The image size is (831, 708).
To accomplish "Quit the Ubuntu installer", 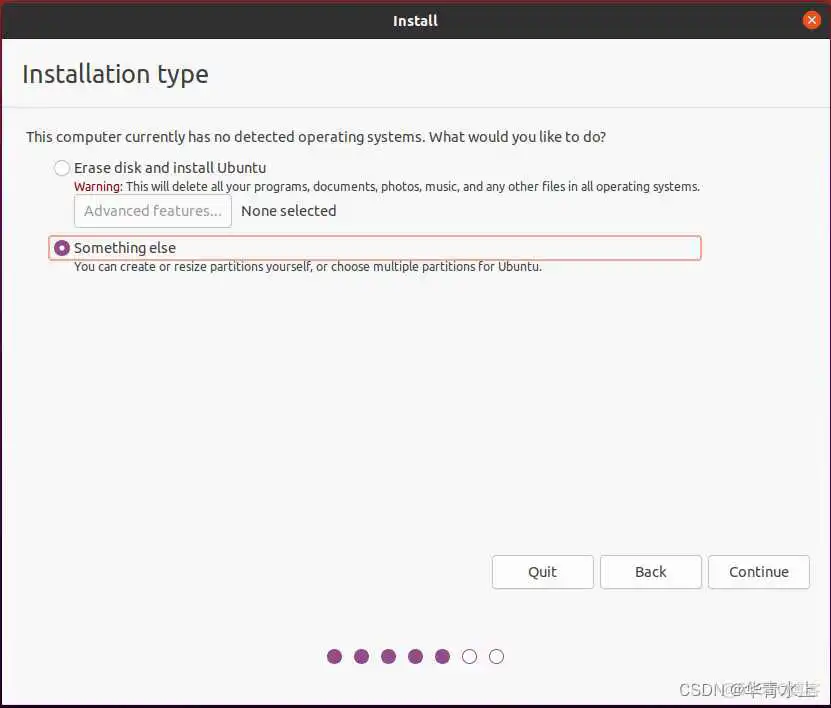I will (x=542, y=572).
